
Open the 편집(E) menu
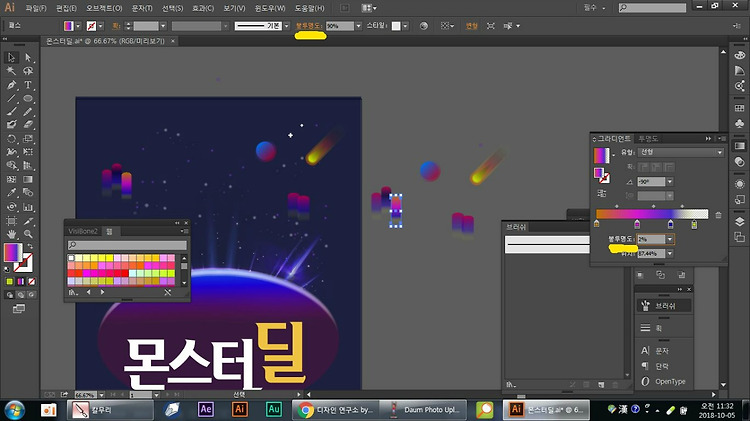[66, 8]
